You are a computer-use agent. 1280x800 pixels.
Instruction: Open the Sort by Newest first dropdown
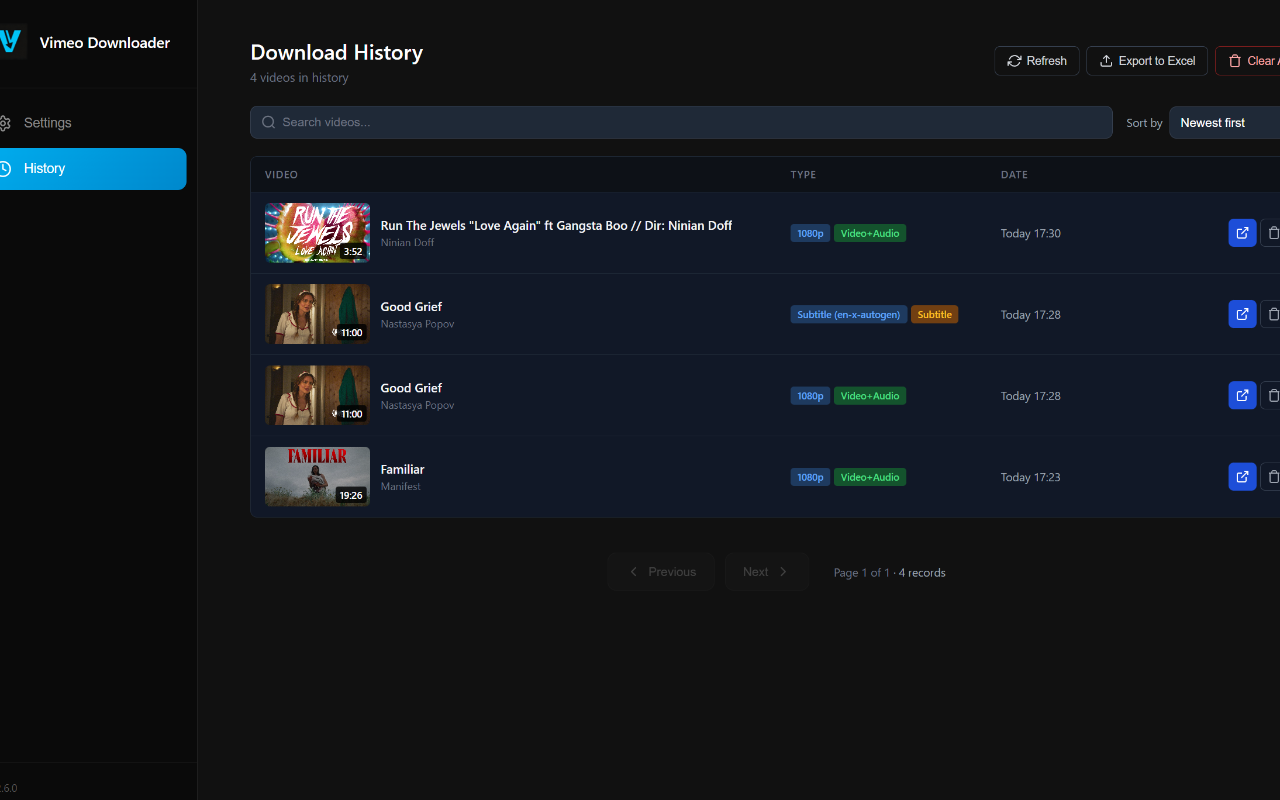click(1225, 123)
